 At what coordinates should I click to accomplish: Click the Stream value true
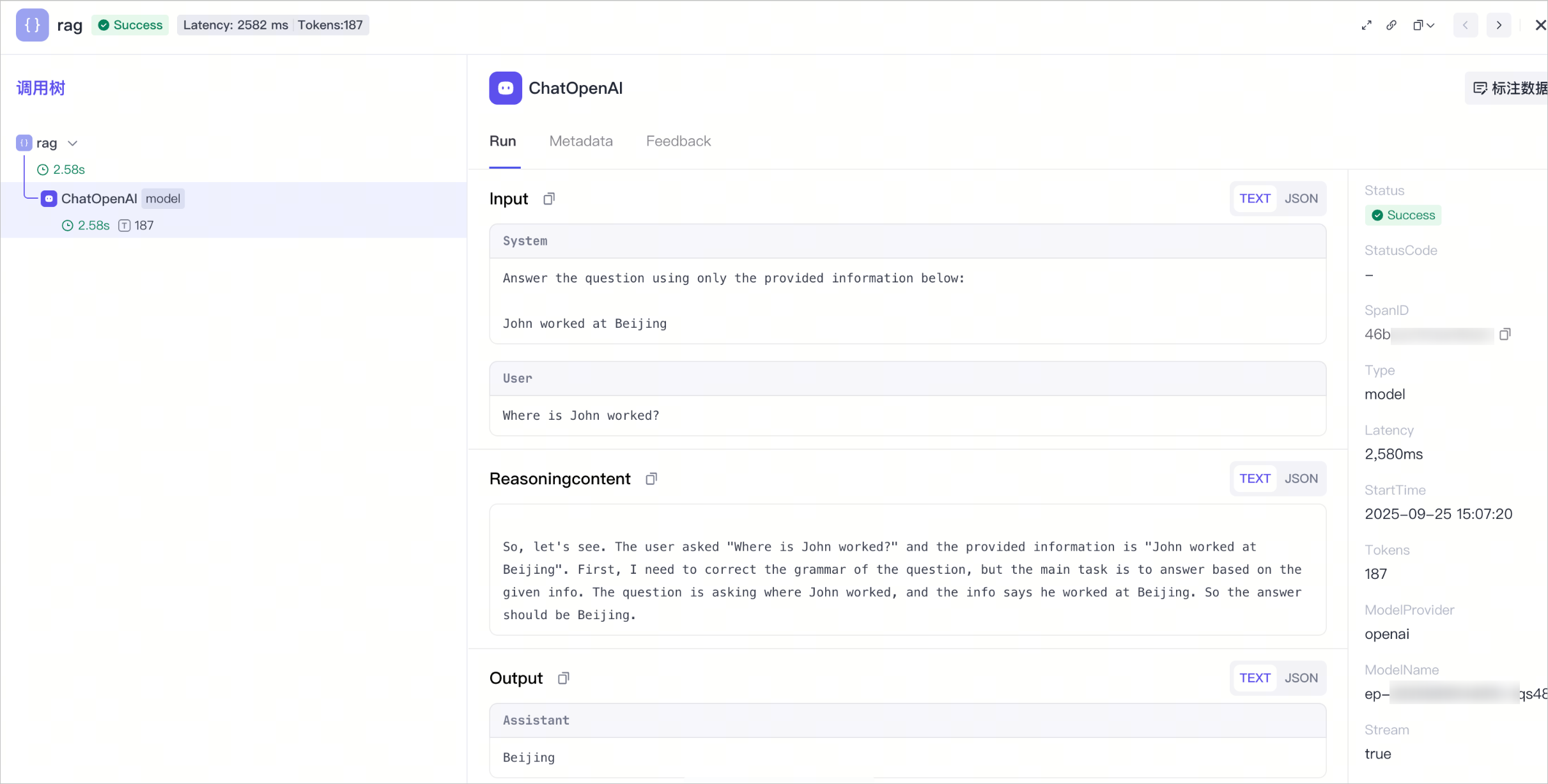click(1378, 754)
